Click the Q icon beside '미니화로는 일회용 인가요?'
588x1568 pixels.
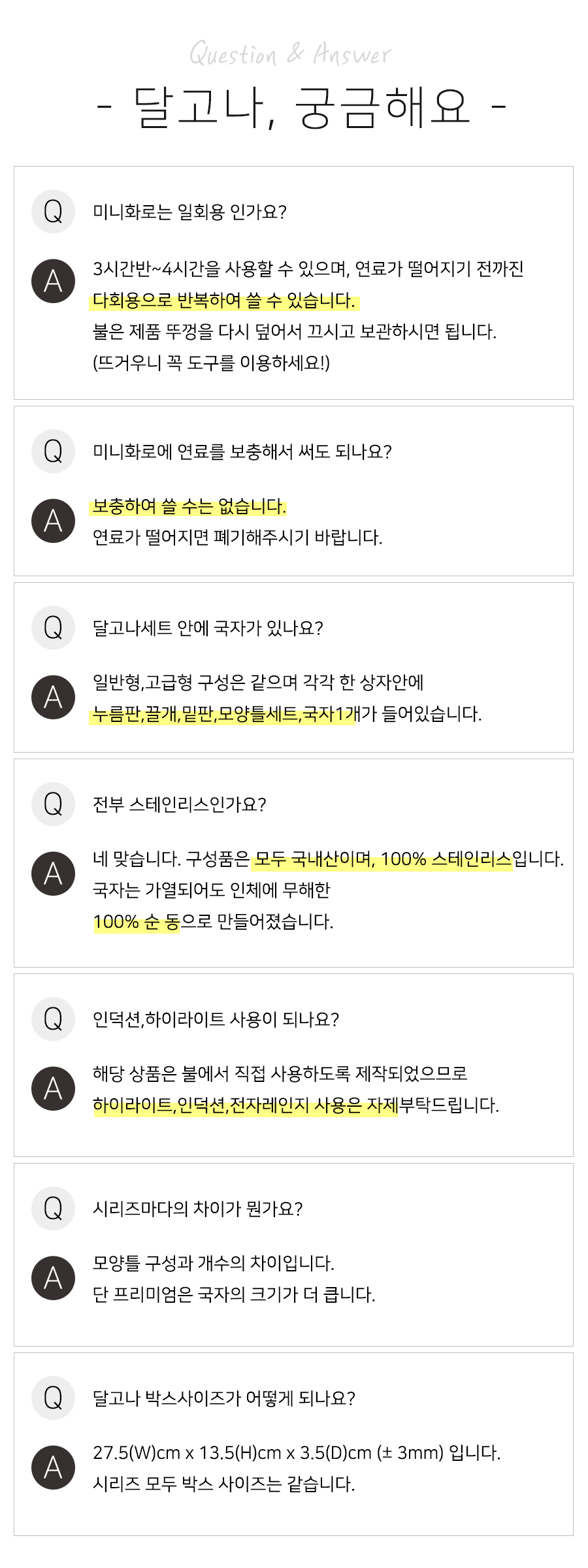click(53, 212)
